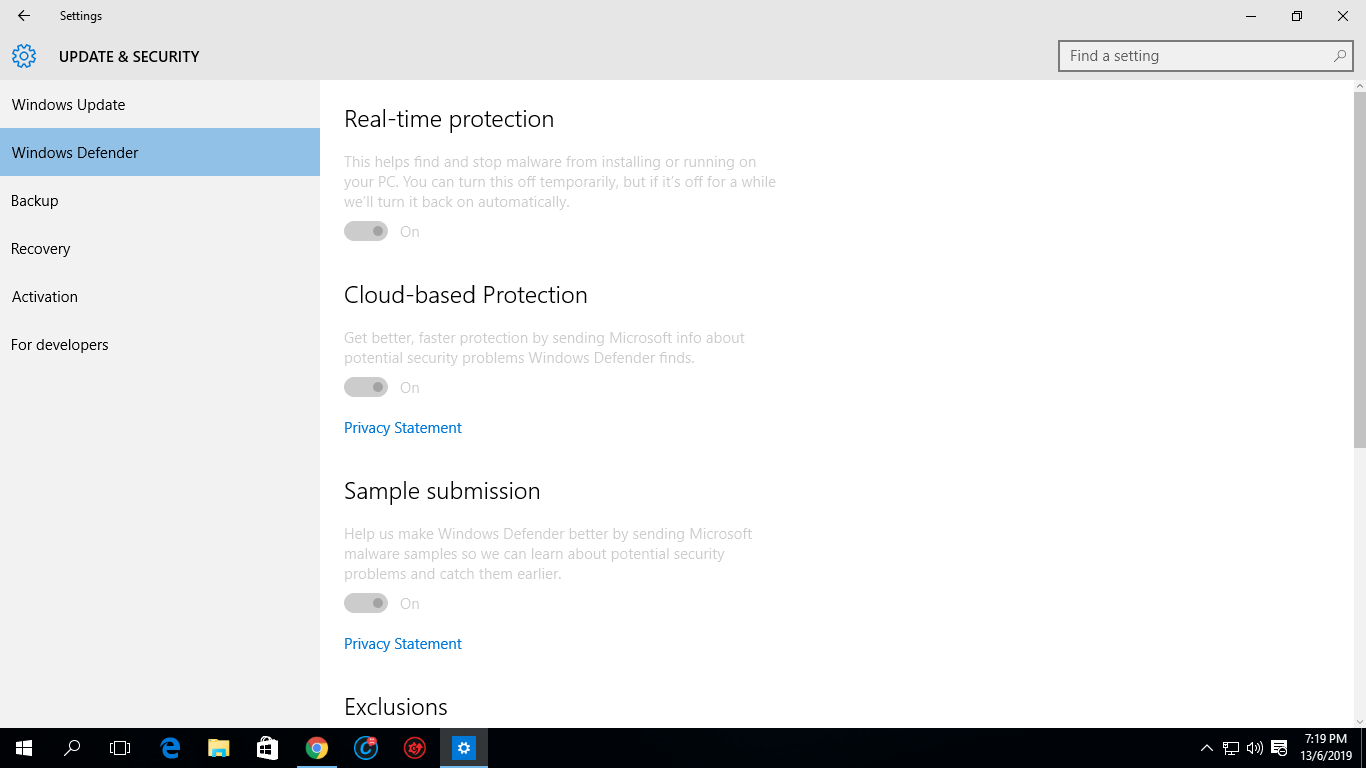The image size is (1366, 768).
Task: Open the Recovery section
Action: pyautogui.click(x=160, y=248)
